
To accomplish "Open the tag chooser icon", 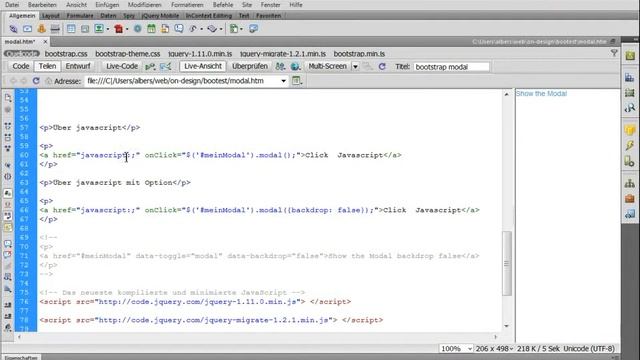I will pyautogui.click(x=253, y=29).
